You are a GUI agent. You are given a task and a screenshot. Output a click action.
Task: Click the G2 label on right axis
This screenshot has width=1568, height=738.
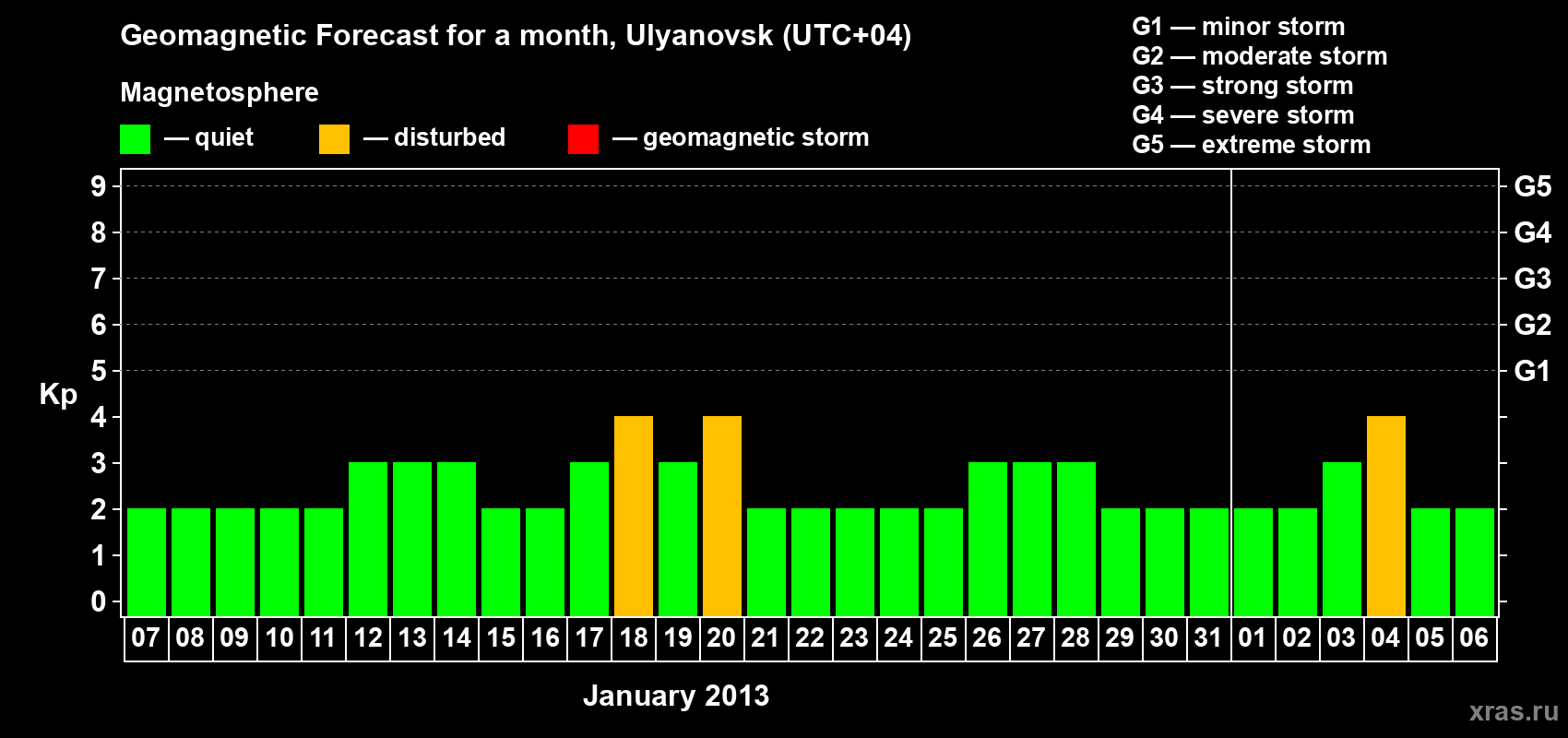click(1533, 325)
